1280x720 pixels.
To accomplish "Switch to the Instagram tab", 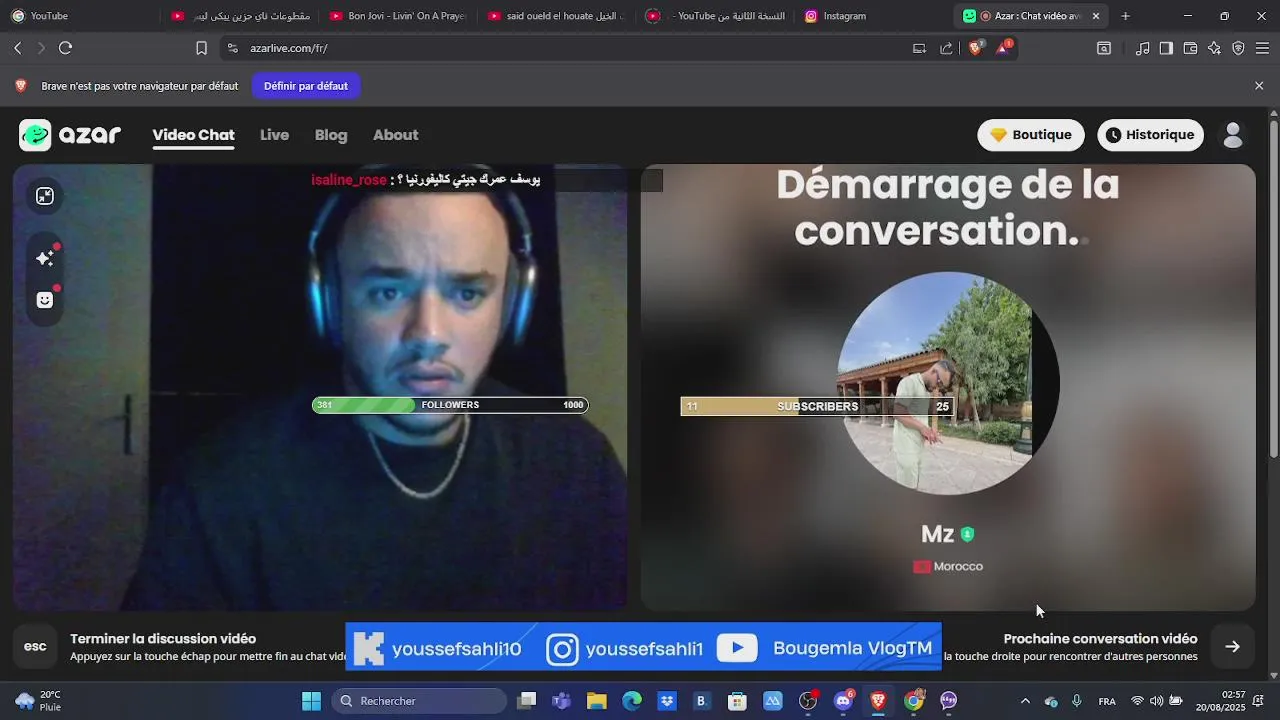I will [x=873, y=16].
